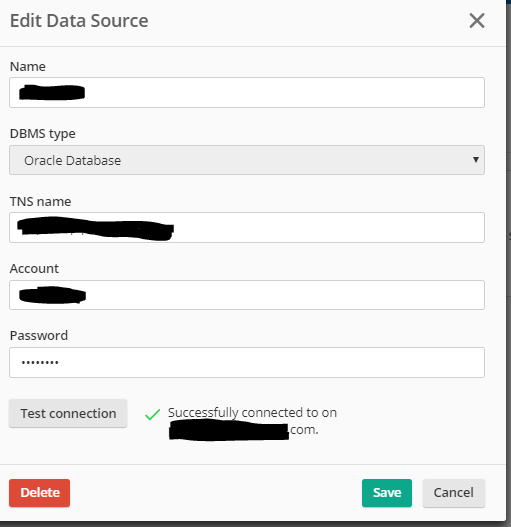Click the Account label

click(x=34, y=269)
